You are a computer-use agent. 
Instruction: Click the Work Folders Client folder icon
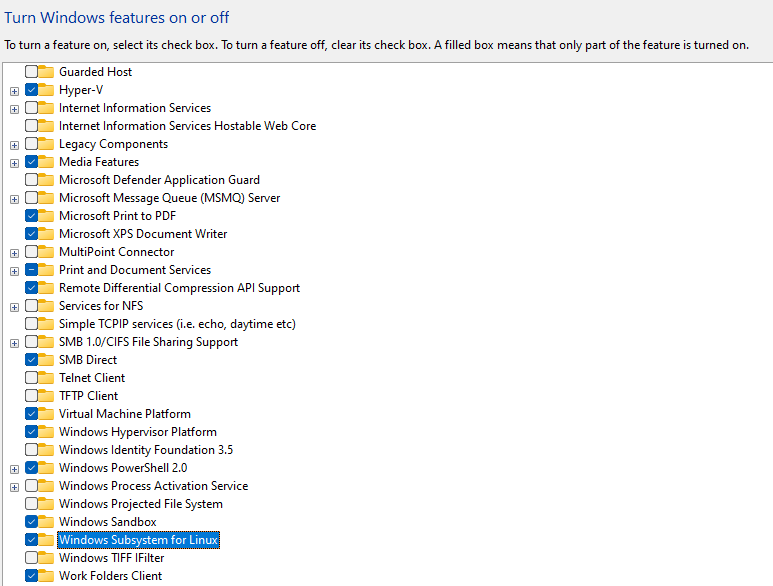tap(46, 576)
